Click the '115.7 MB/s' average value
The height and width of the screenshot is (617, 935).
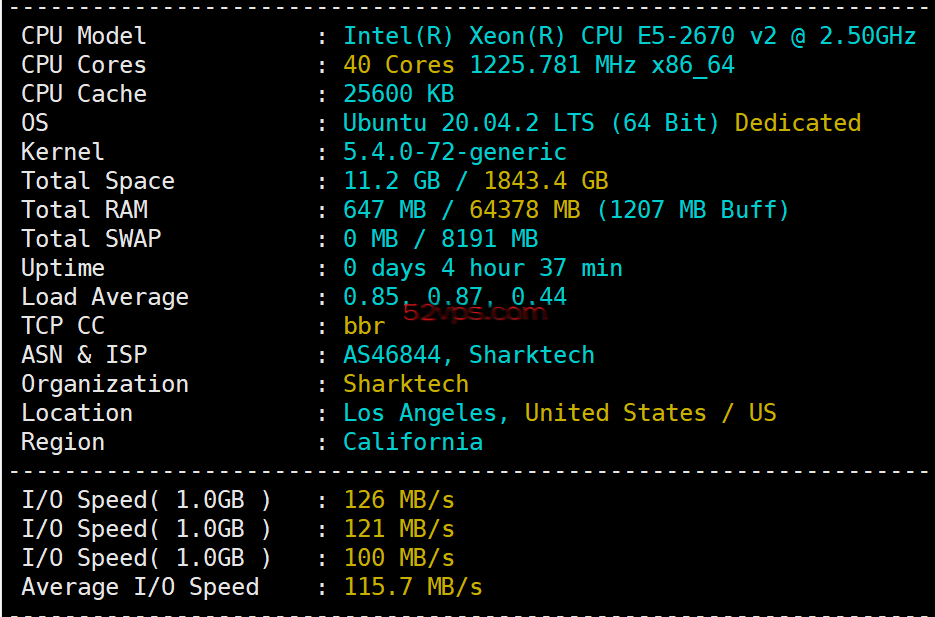pyautogui.click(x=413, y=587)
